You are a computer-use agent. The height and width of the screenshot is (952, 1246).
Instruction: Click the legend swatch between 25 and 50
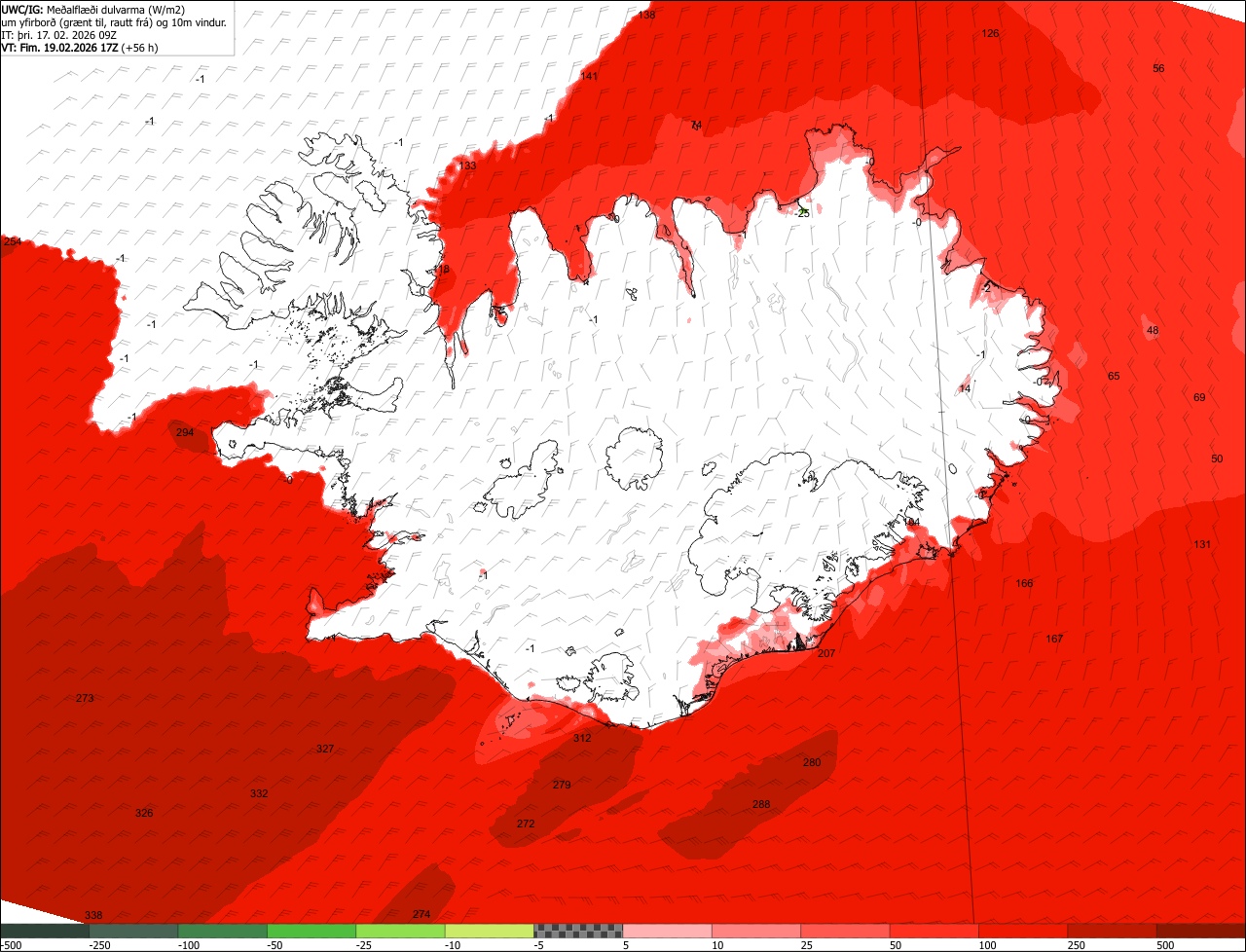[x=846, y=931]
